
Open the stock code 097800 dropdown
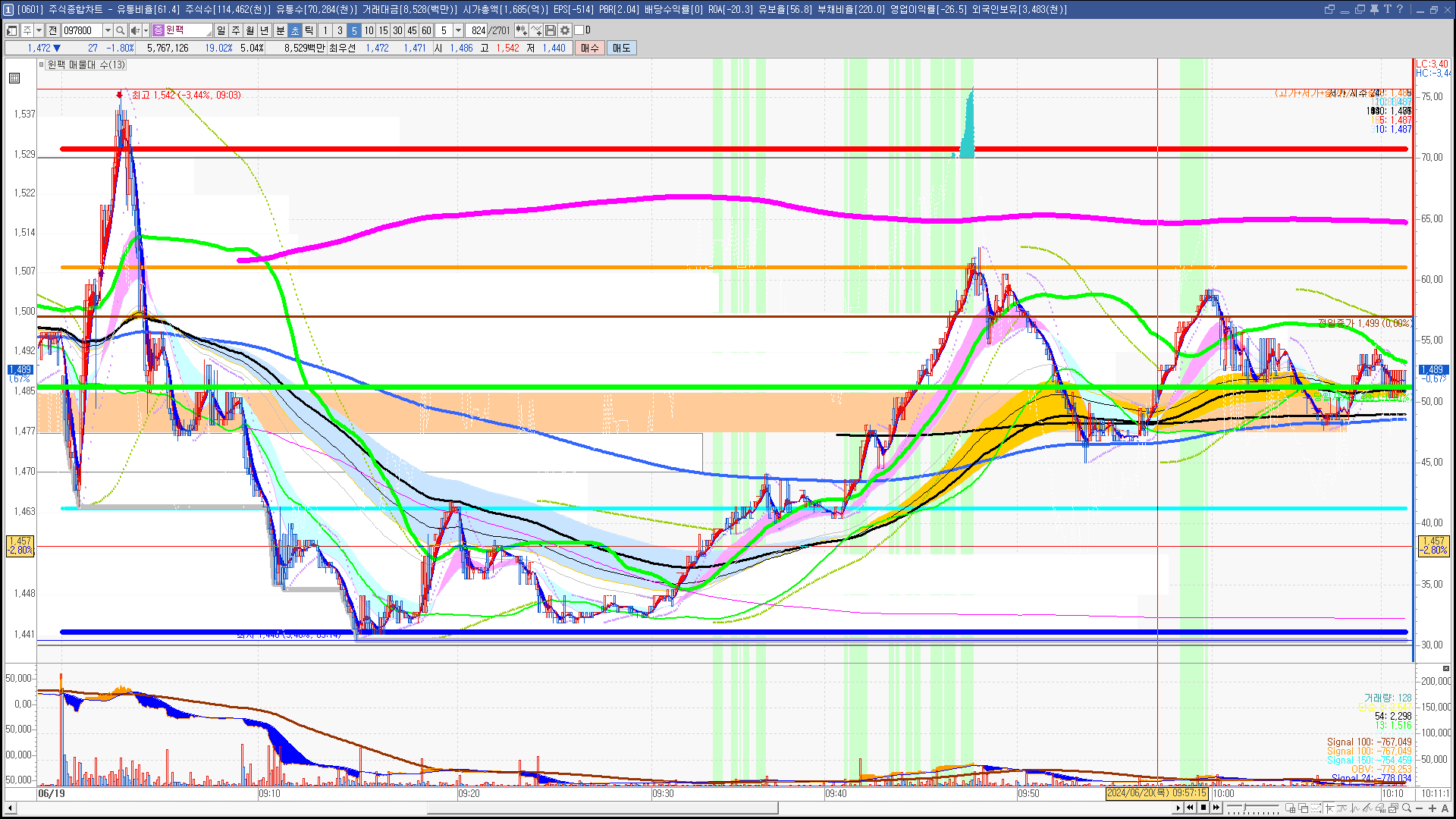[x=108, y=30]
